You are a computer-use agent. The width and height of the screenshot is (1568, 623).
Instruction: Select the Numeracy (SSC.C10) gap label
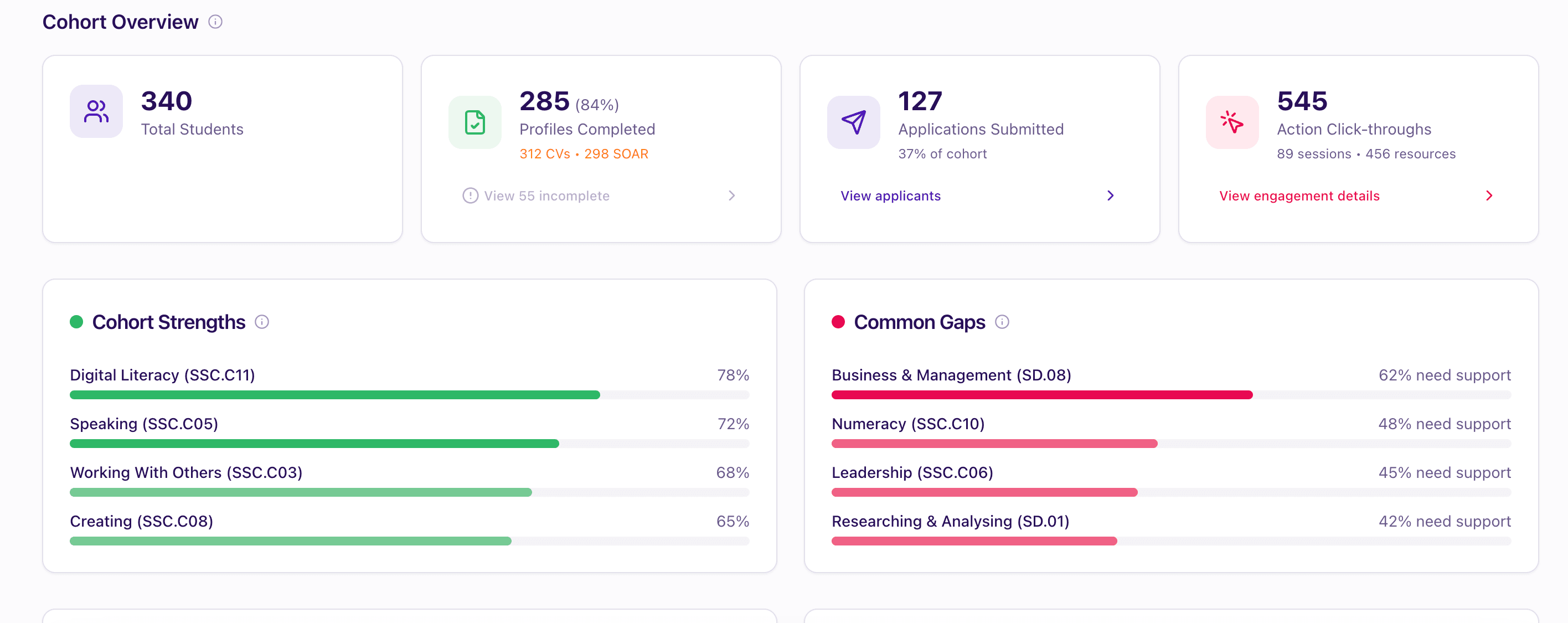click(907, 424)
